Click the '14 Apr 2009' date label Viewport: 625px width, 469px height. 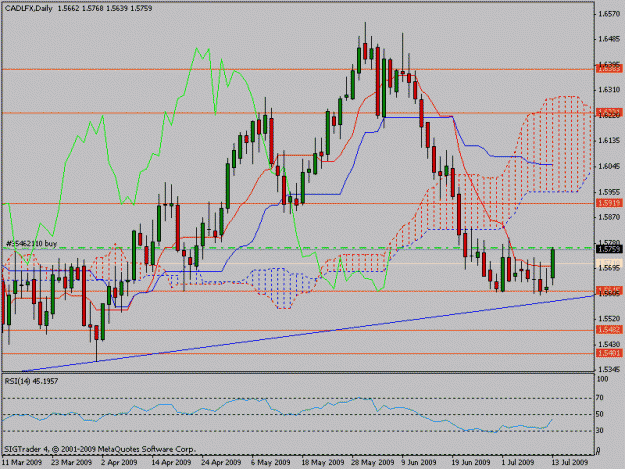[171, 462]
